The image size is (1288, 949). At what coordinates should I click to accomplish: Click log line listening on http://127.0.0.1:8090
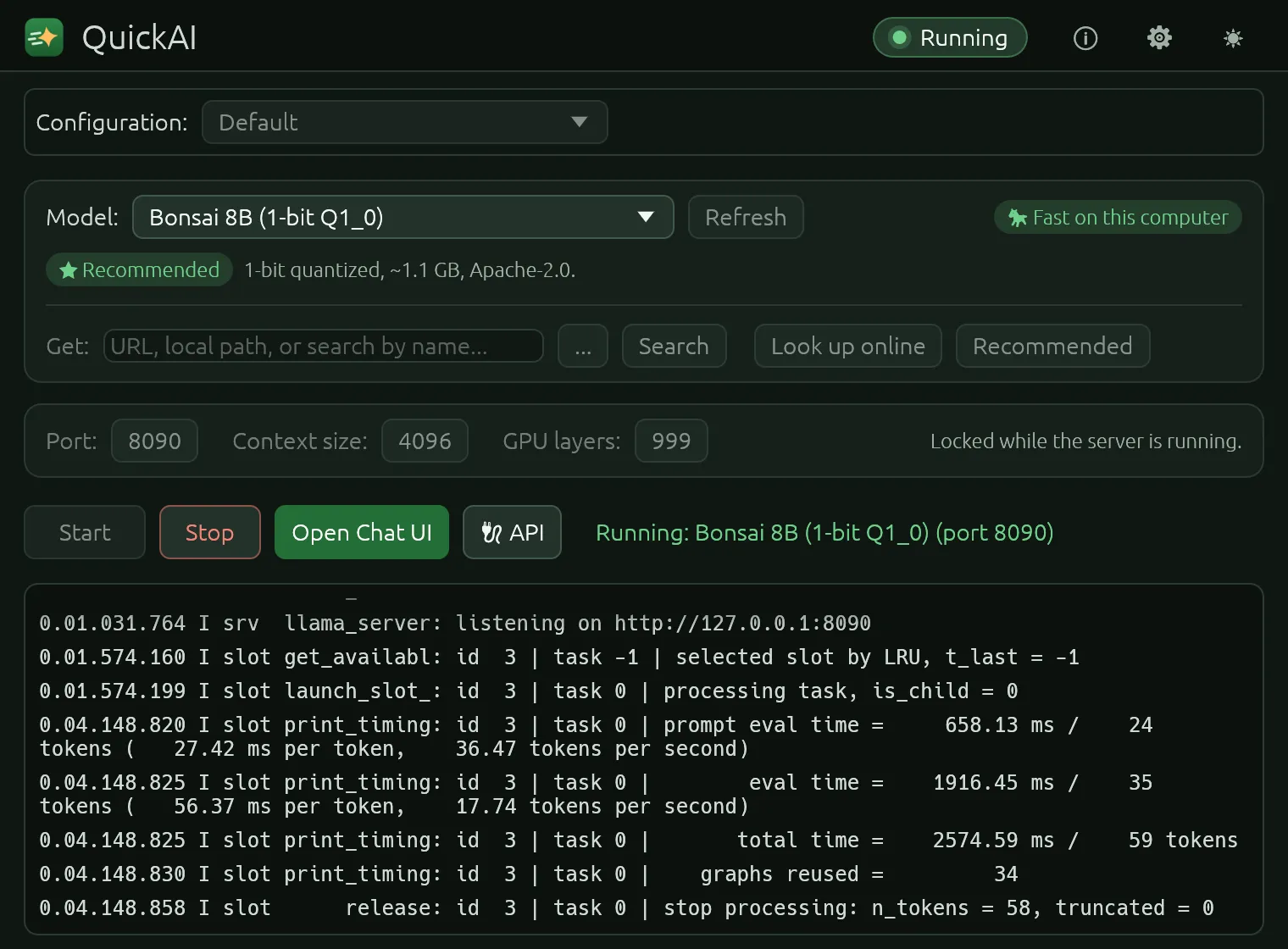click(455, 624)
